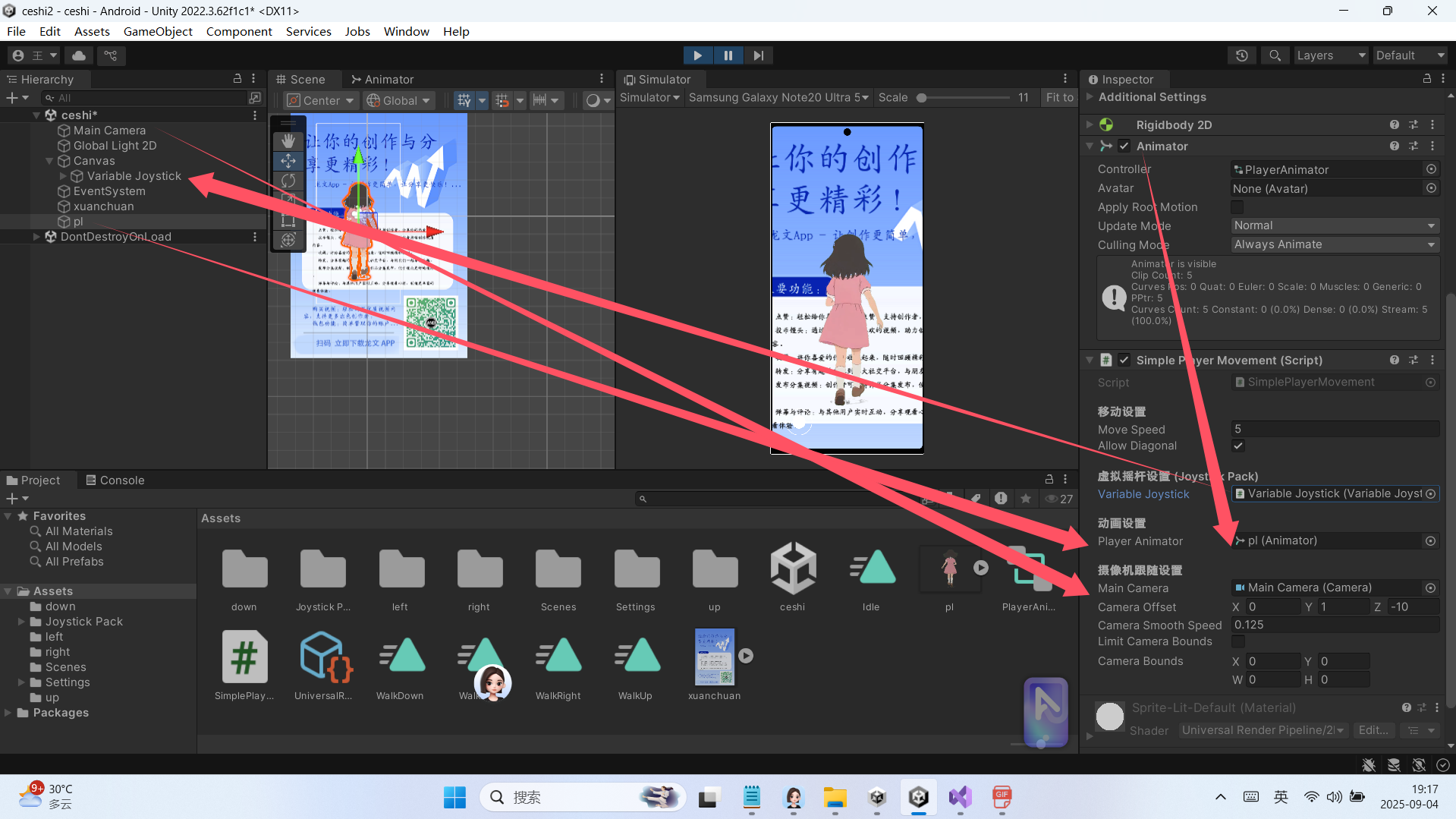Open the cloud services icon
Image resolution: width=1456 pixels, height=819 pixels.
click(79, 55)
